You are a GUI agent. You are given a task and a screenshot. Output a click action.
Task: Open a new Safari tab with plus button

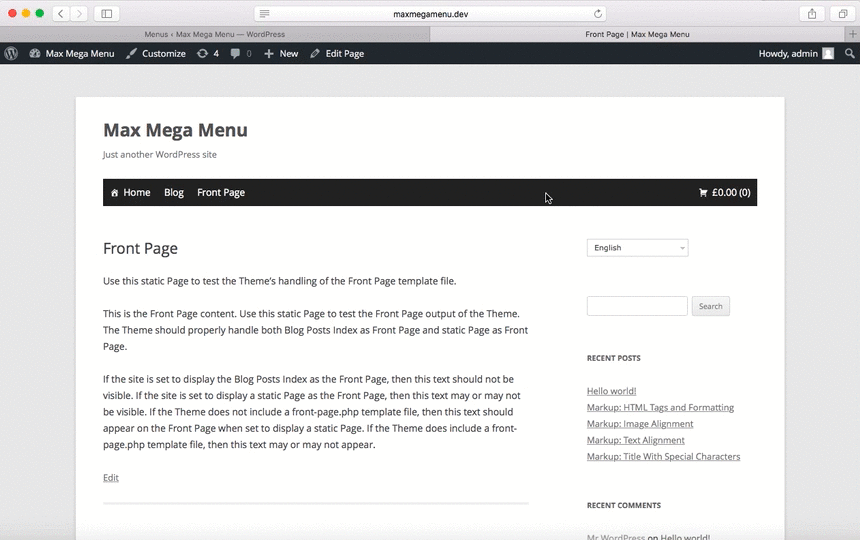click(x=852, y=34)
